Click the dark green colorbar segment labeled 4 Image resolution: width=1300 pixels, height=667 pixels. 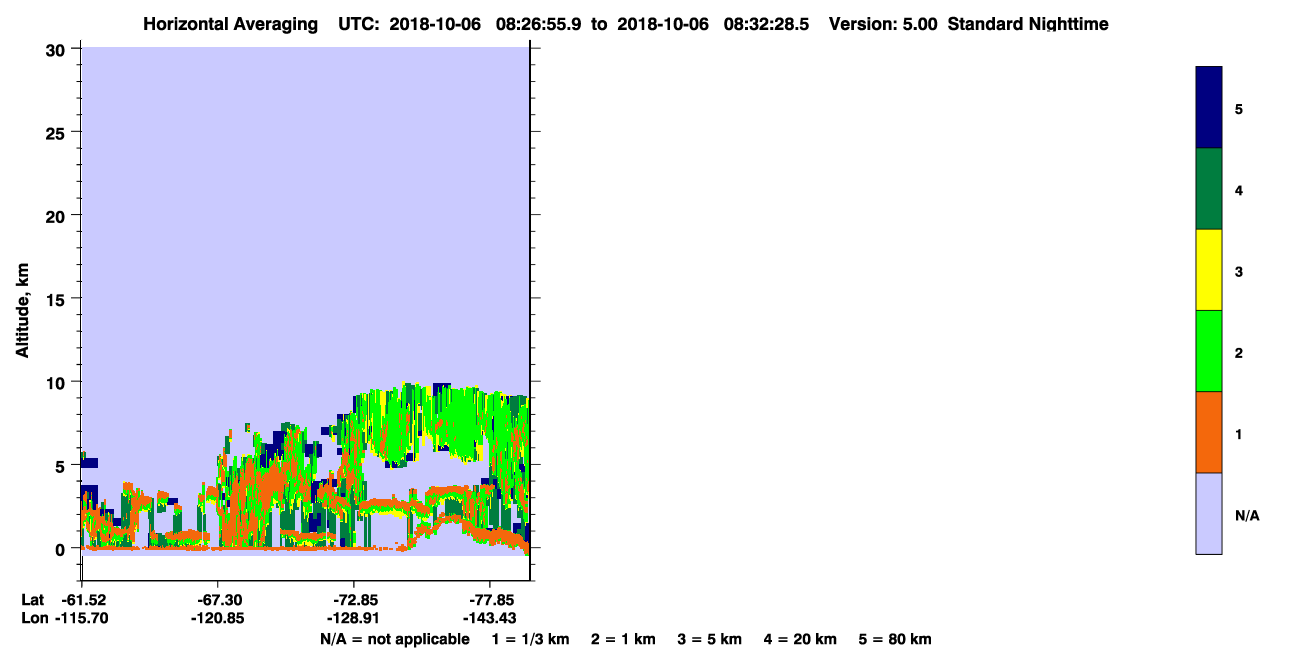tap(1209, 189)
